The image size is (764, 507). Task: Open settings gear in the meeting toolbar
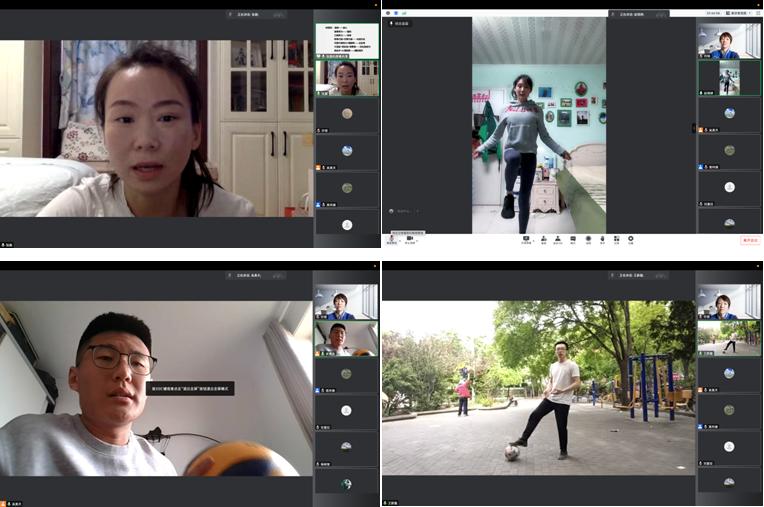[631, 240]
